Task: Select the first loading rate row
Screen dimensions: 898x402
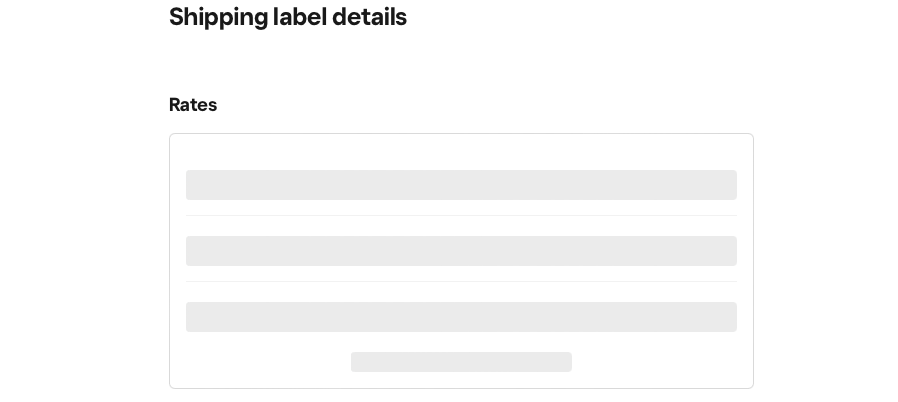Action: click(461, 185)
